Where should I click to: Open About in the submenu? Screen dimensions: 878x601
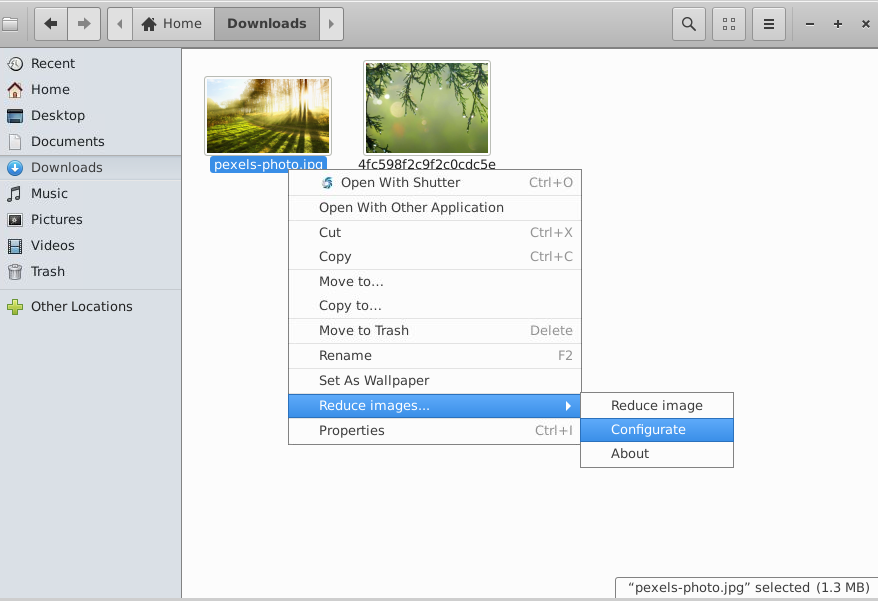point(657,454)
